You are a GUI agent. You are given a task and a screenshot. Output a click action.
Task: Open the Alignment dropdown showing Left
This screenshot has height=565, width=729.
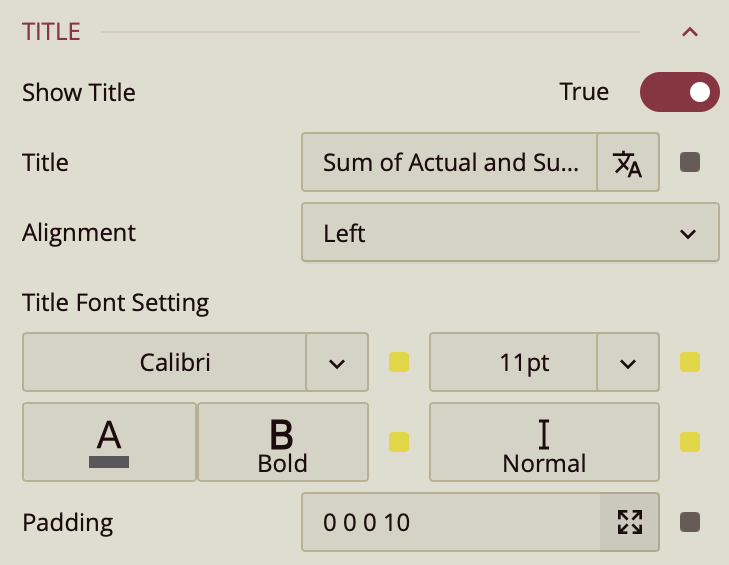point(509,233)
